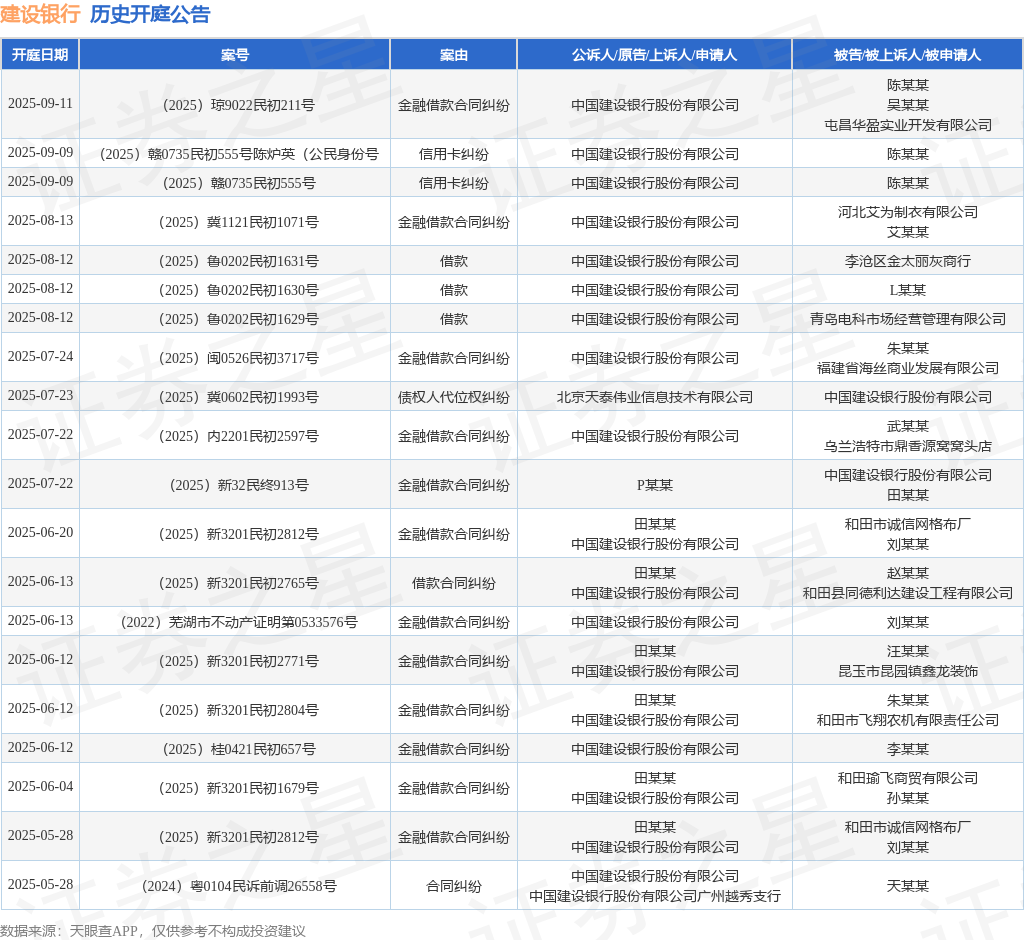Select case number (2025)闽0526民初3717号
This screenshot has width=1024, height=940.
(x=238, y=359)
